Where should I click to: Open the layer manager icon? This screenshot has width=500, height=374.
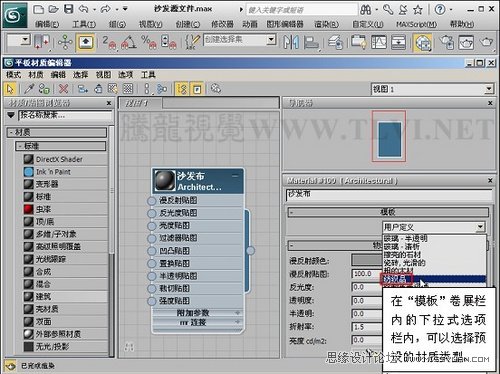(335, 43)
